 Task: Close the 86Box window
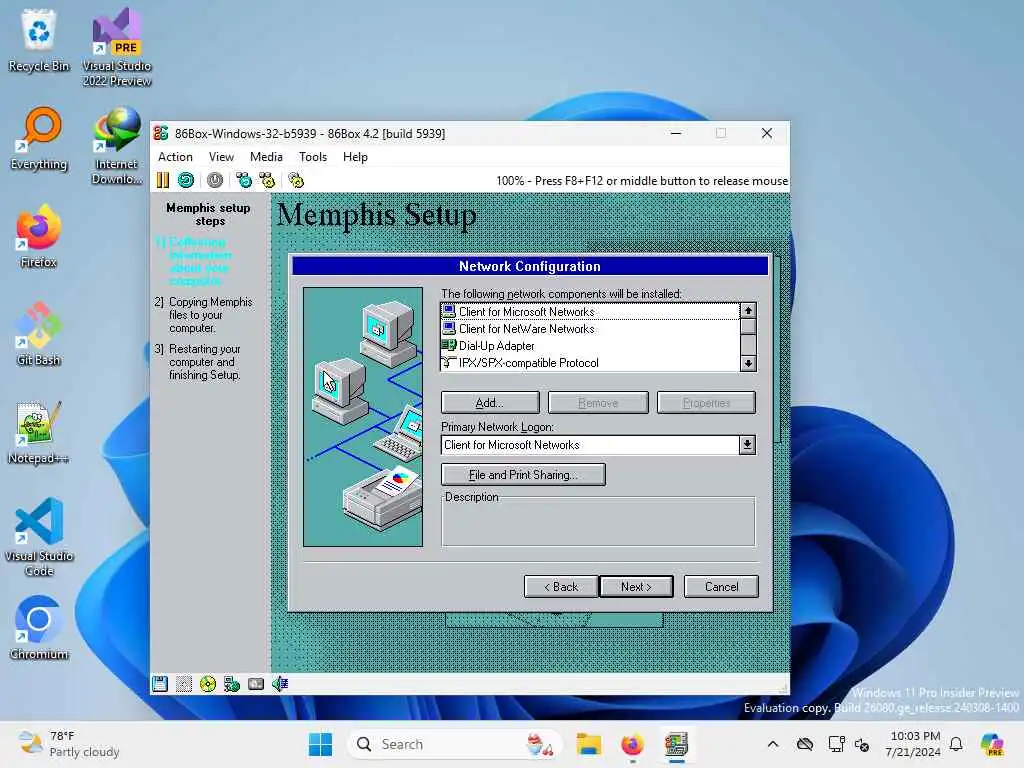pyautogui.click(x=767, y=133)
